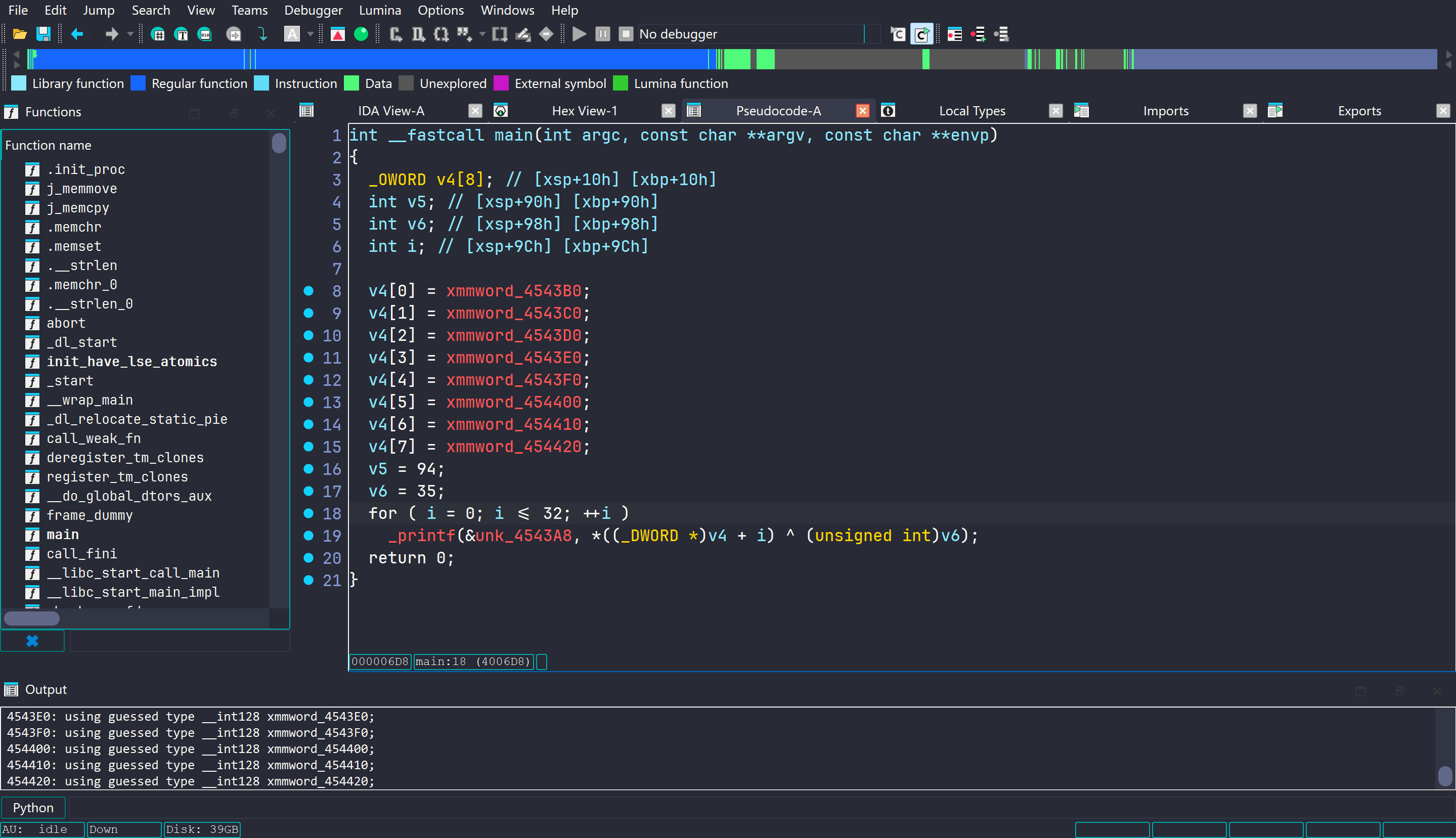Open the Windows menu
1456x838 pixels.
click(507, 10)
